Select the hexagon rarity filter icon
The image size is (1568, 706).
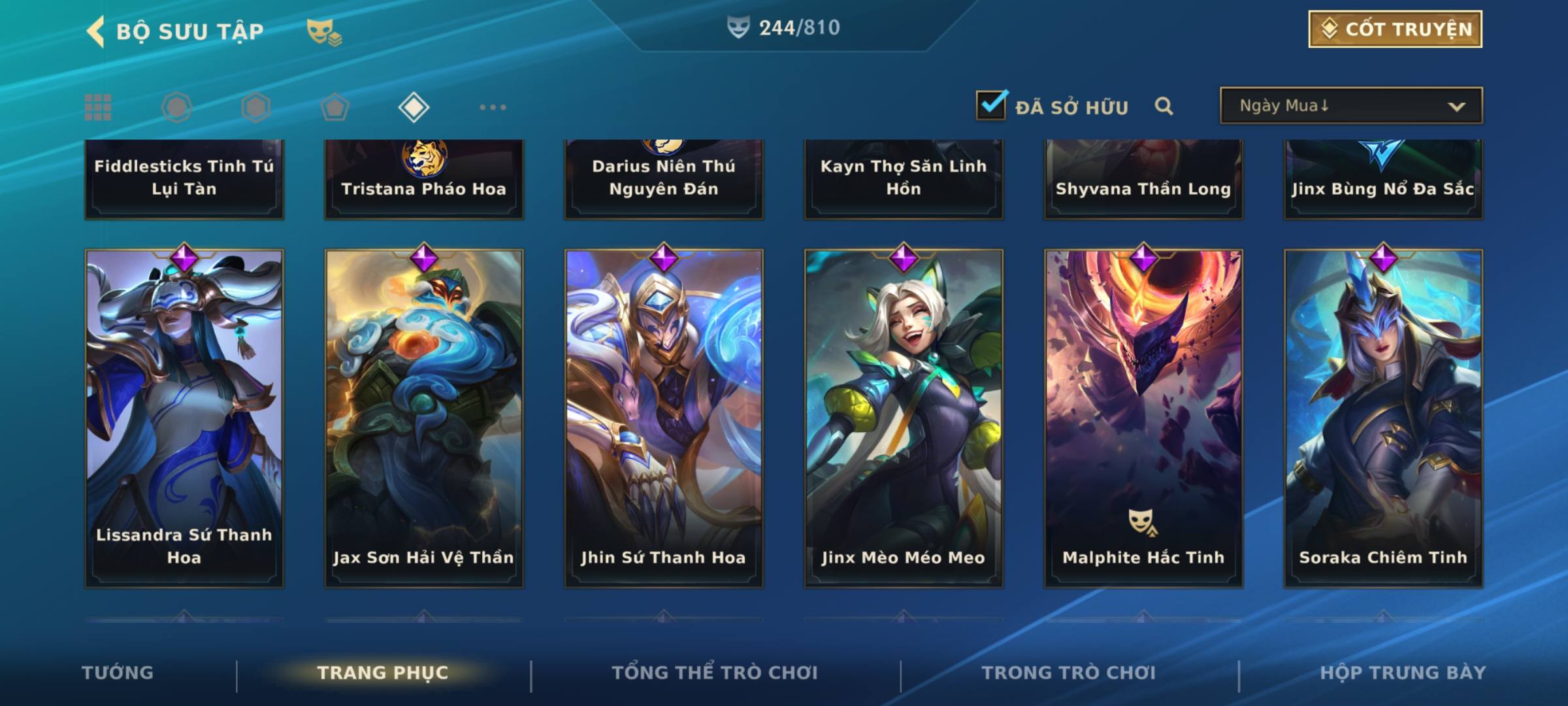click(x=255, y=107)
